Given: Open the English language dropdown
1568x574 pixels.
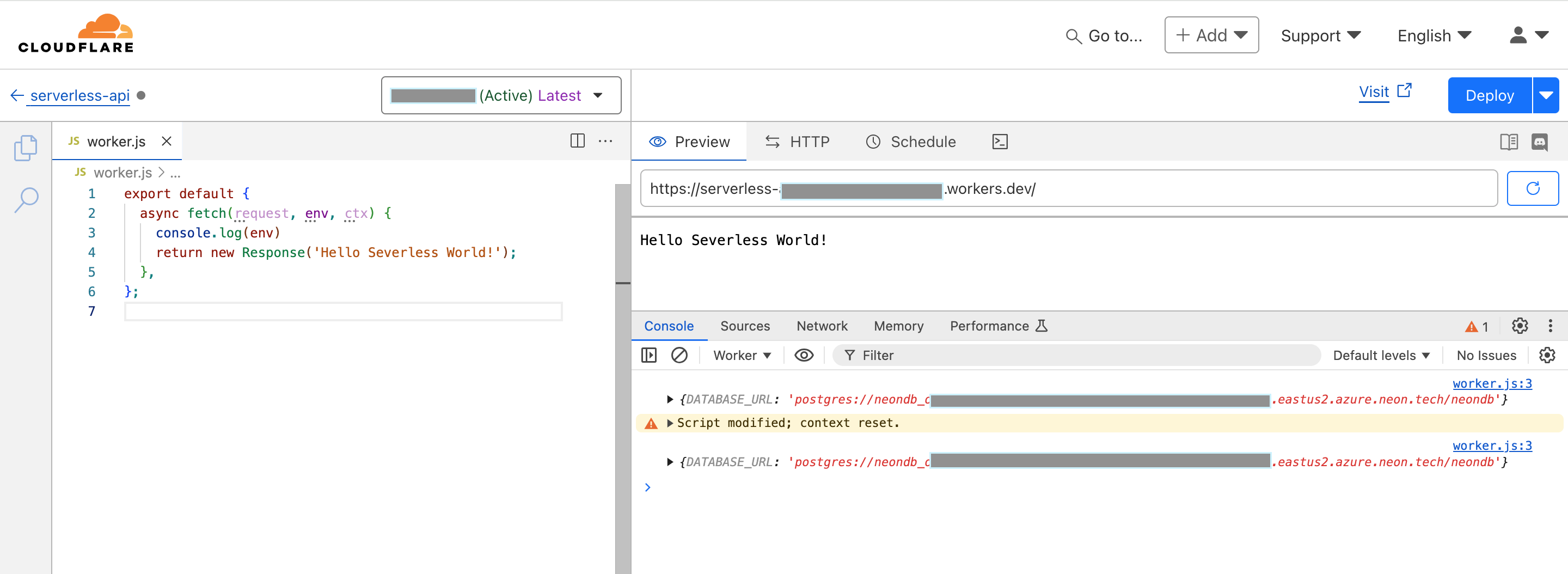Looking at the screenshot, I should pos(1434,36).
